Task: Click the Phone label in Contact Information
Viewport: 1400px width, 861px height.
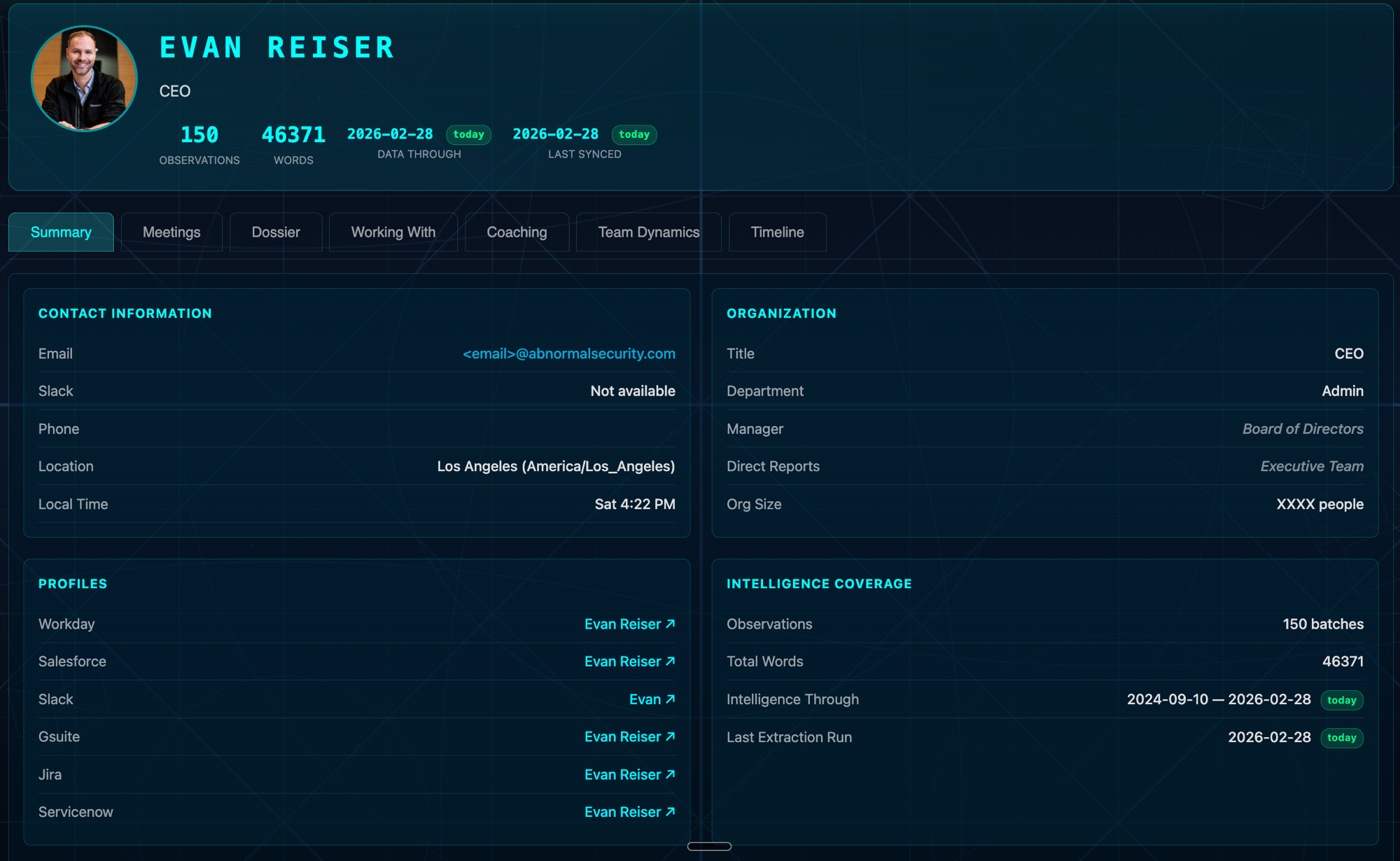Action: [59, 429]
